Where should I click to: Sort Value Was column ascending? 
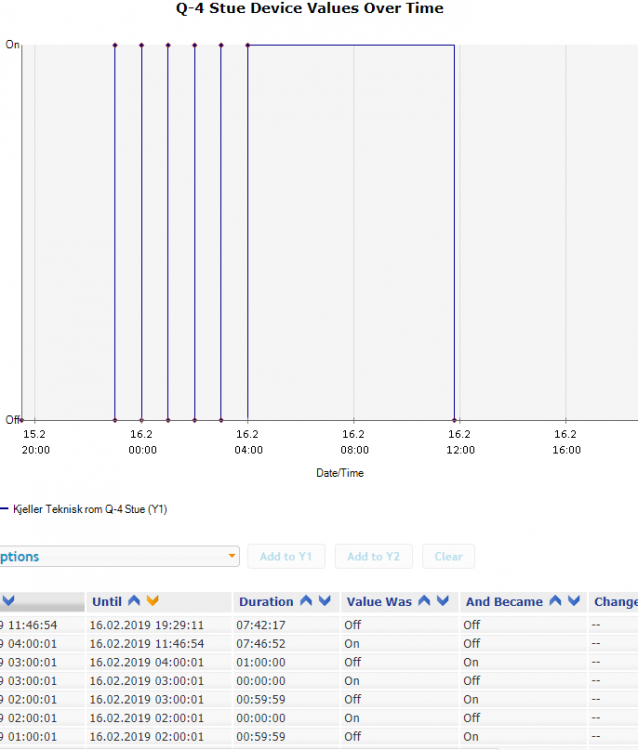pos(424,601)
